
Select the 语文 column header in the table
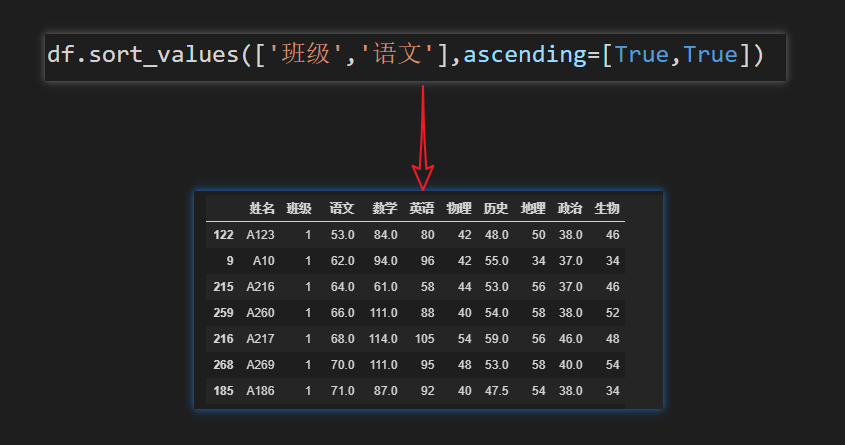(x=342, y=208)
